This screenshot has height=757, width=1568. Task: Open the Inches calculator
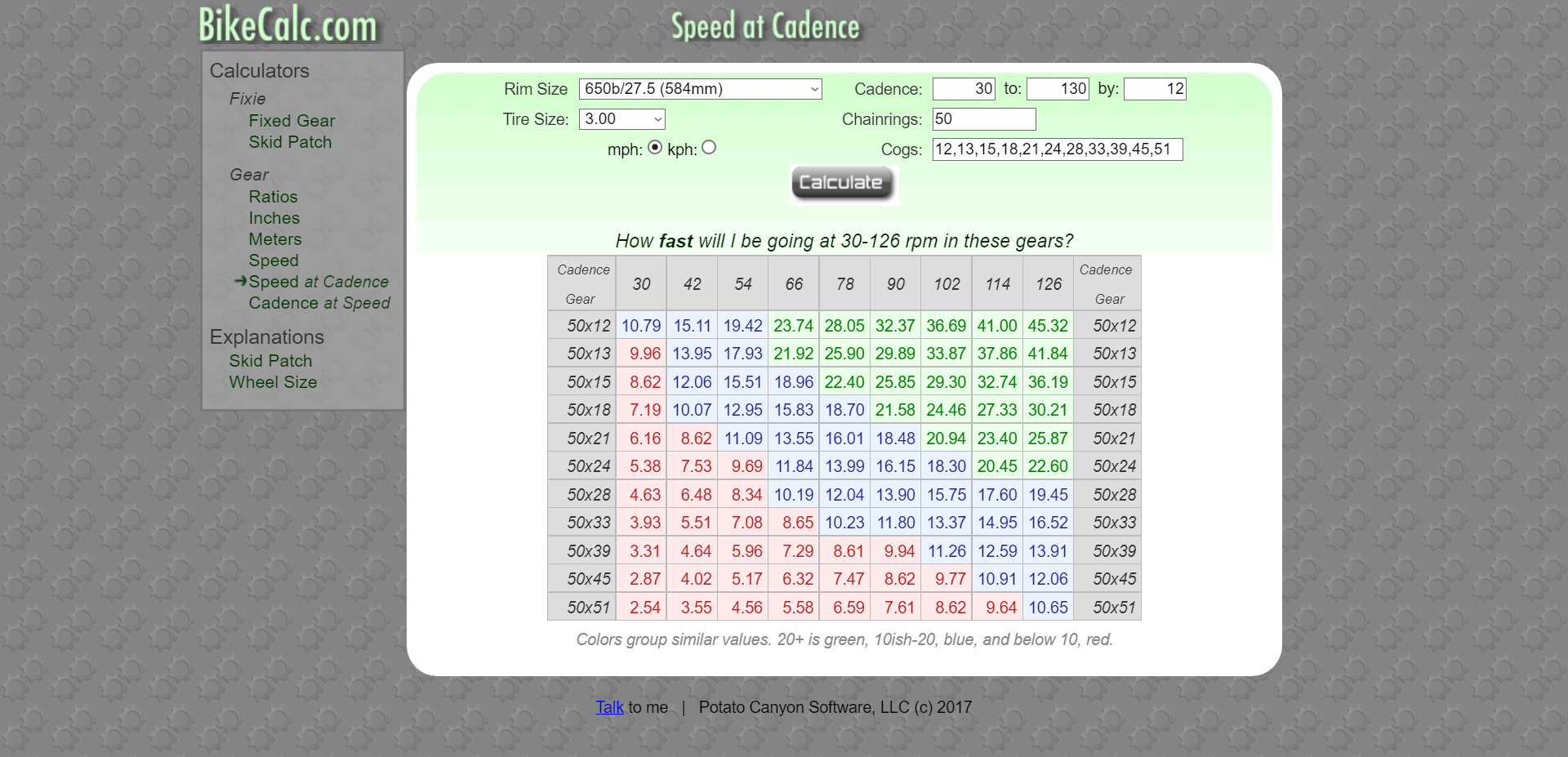coord(274,217)
